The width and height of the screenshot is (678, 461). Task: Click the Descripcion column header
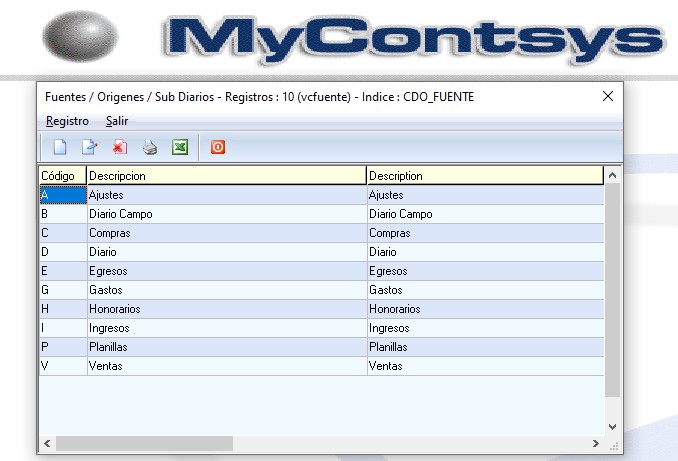point(226,175)
